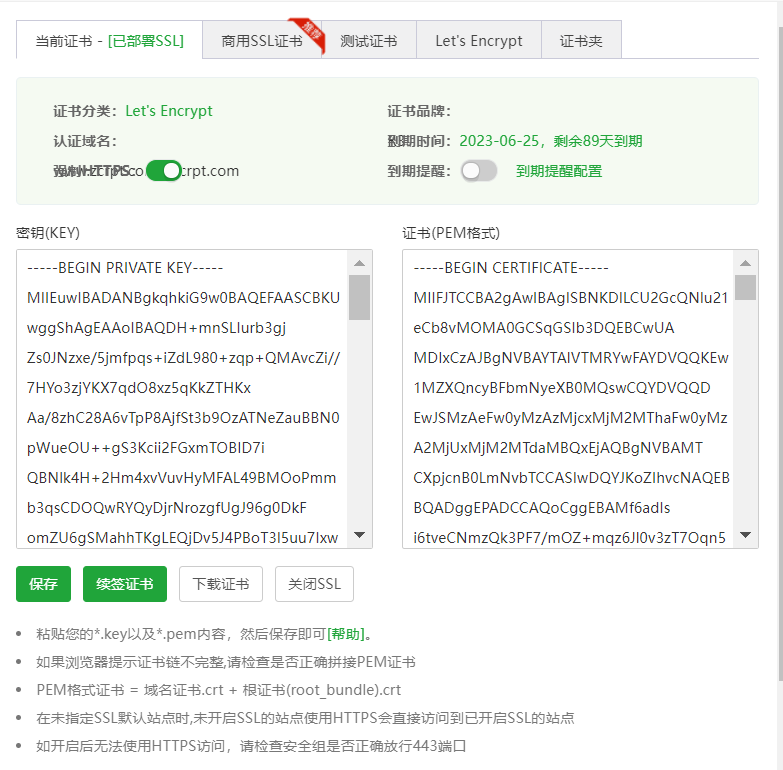Viewport: 783px width, 770px height.
Task: Click down arrow of PEM box scrollbar
Action: [x=745, y=535]
